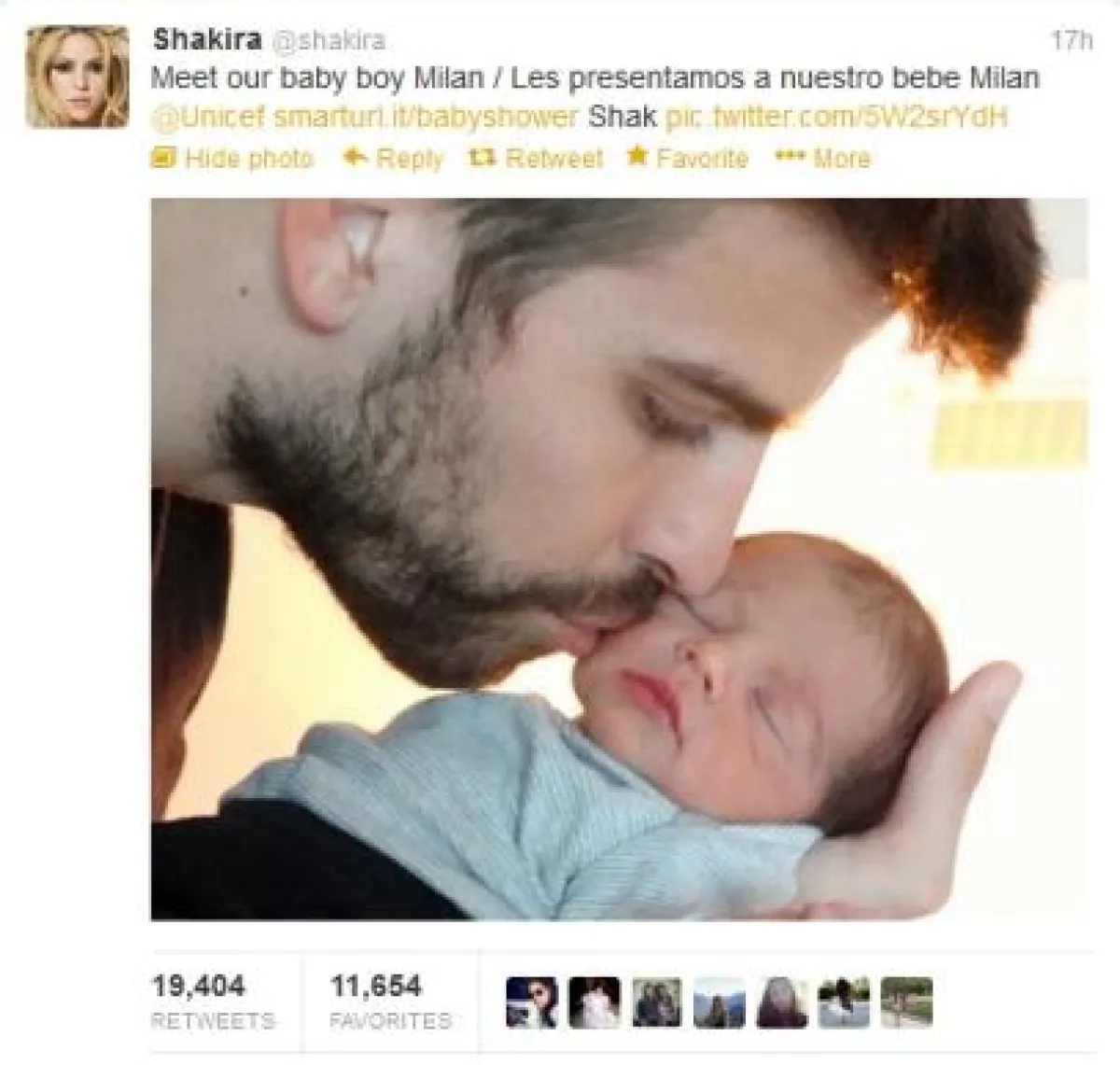Click the second retweeter avatar thumbnail
This screenshot has height=1065, width=1120.
click(594, 1002)
